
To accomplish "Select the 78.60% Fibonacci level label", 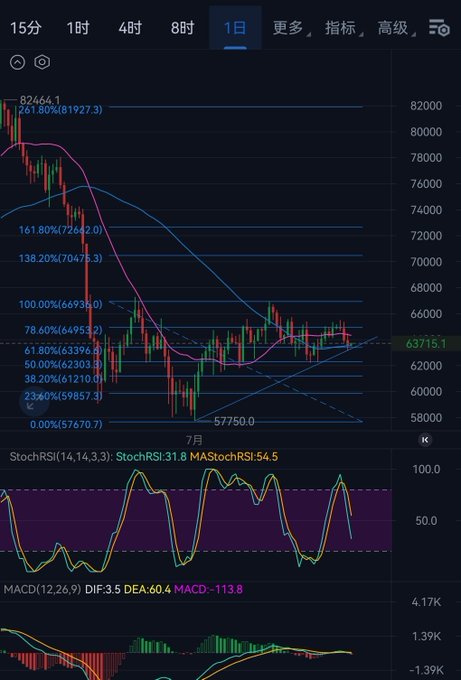I will pos(63,330).
